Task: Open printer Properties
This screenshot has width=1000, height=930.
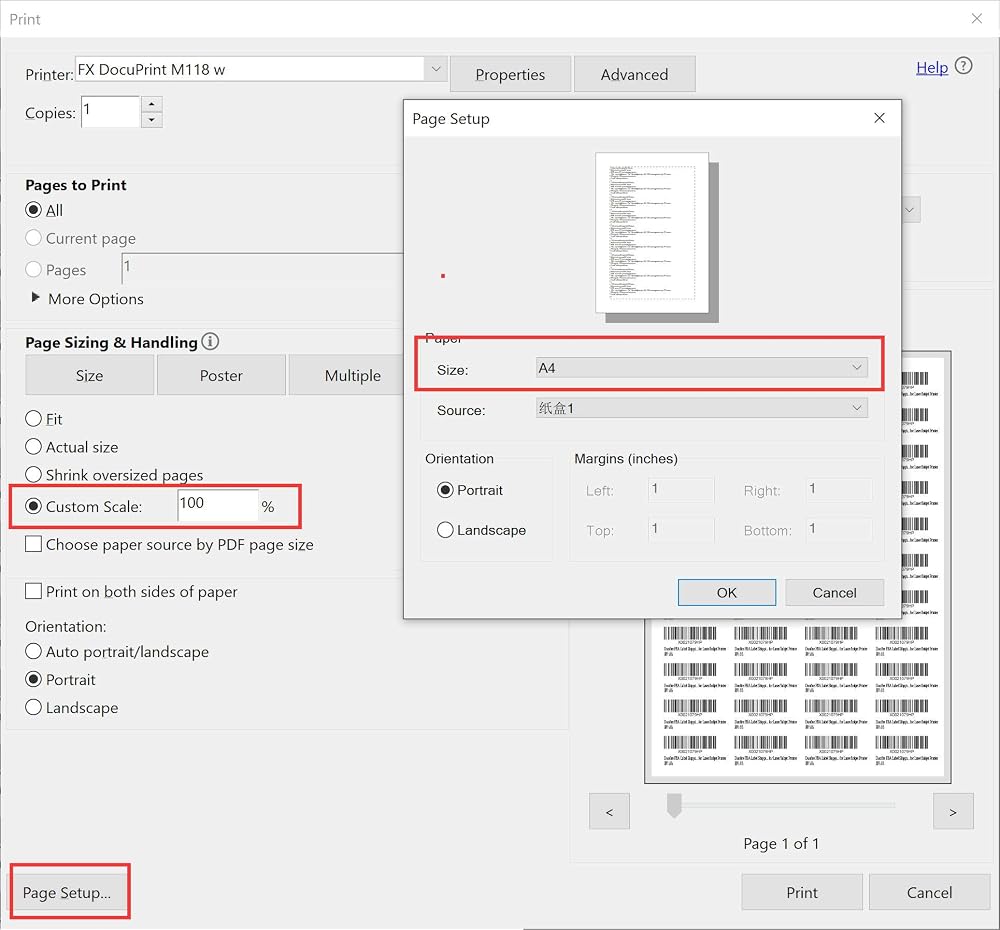Action: pos(510,74)
